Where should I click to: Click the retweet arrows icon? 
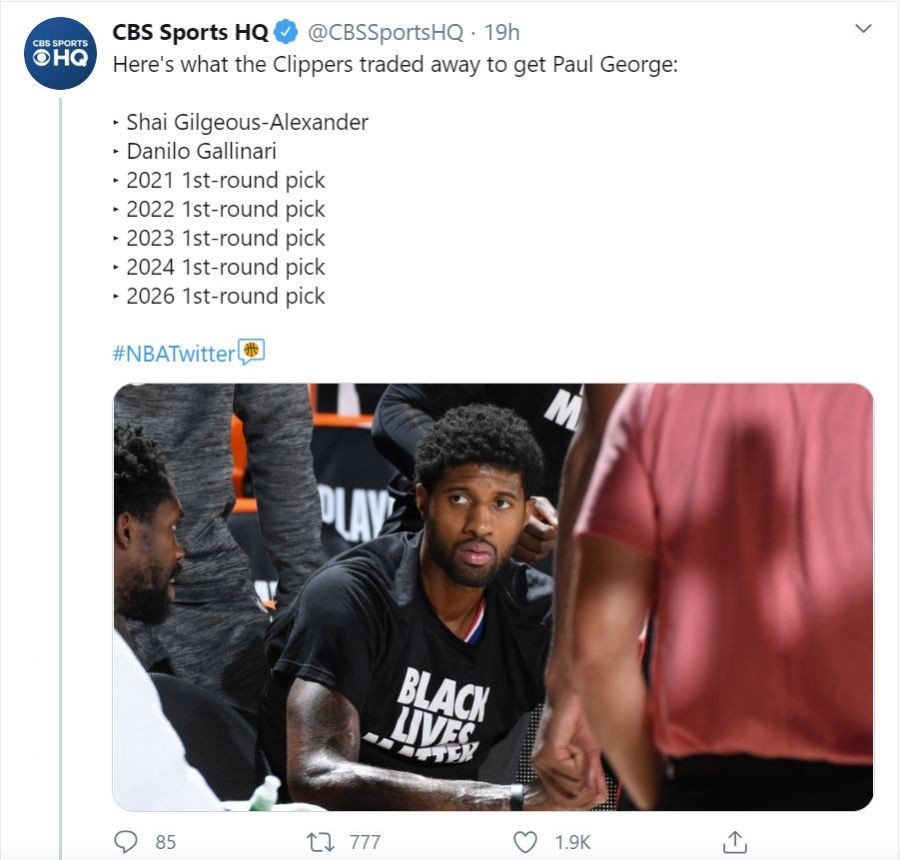point(320,842)
